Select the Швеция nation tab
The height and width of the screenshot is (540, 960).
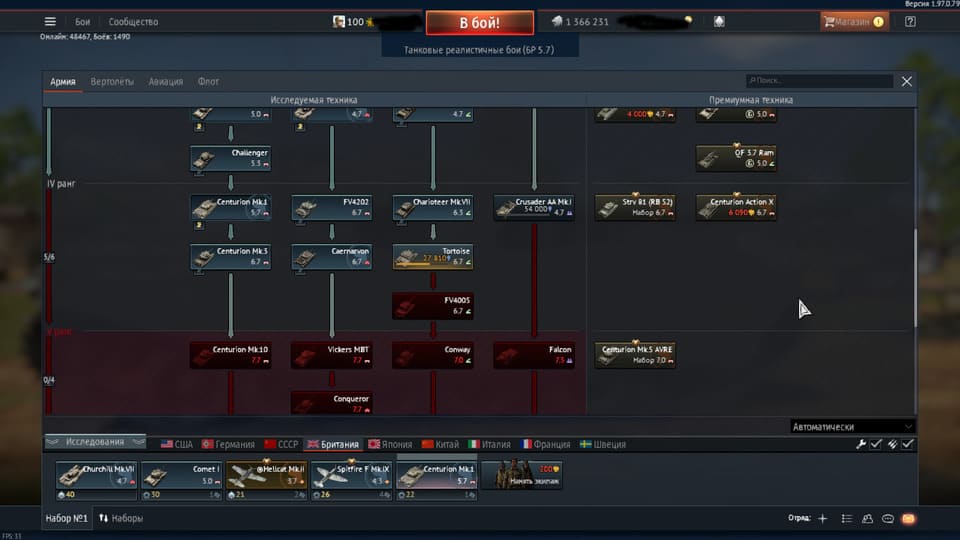[603, 444]
